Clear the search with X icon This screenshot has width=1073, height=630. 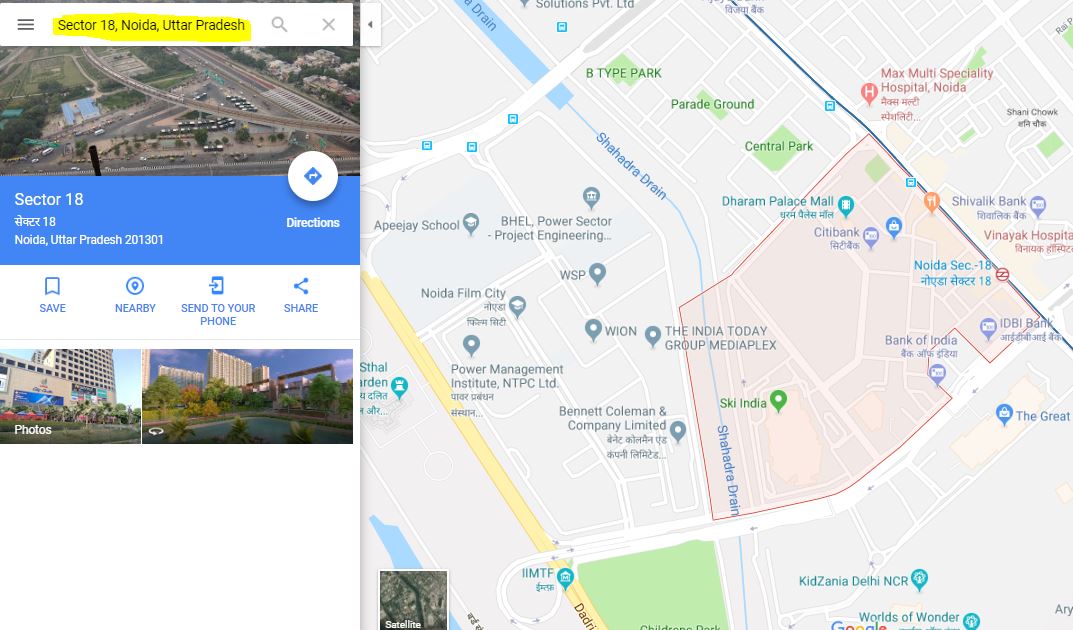pos(328,25)
